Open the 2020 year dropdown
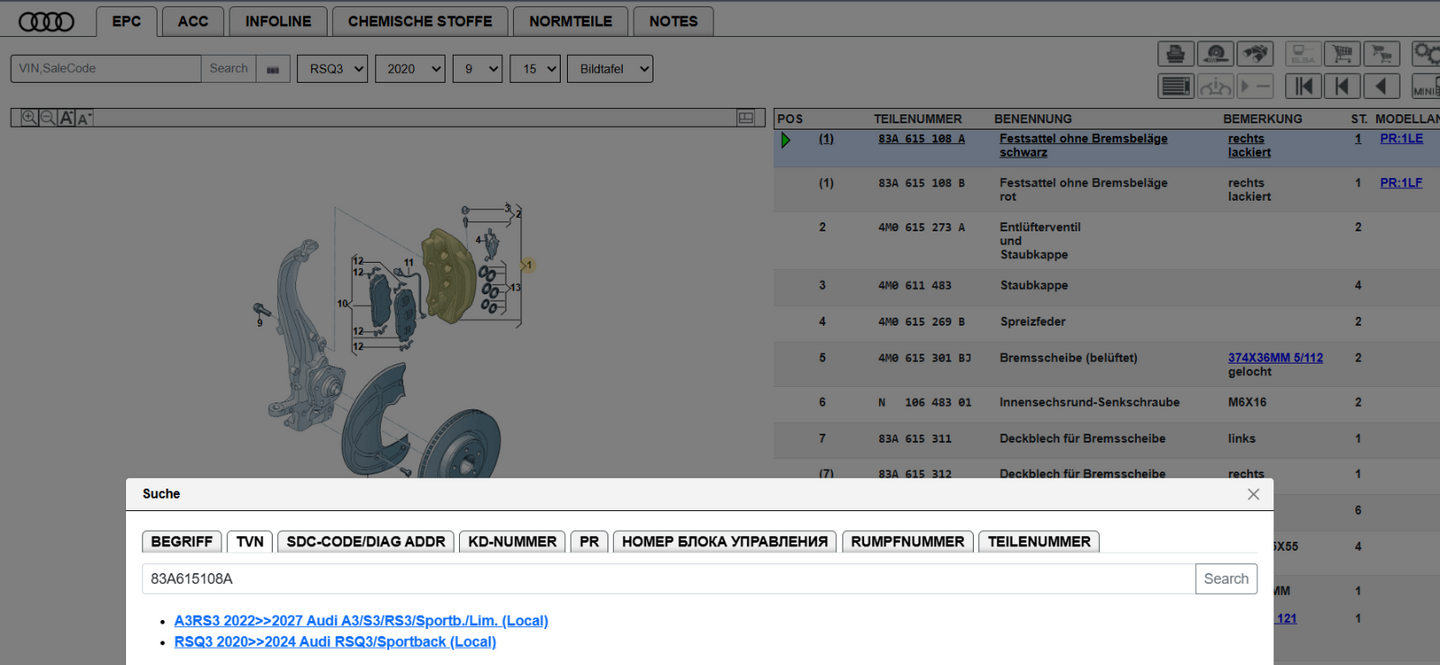1440x665 pixels. tap(410, 69)
